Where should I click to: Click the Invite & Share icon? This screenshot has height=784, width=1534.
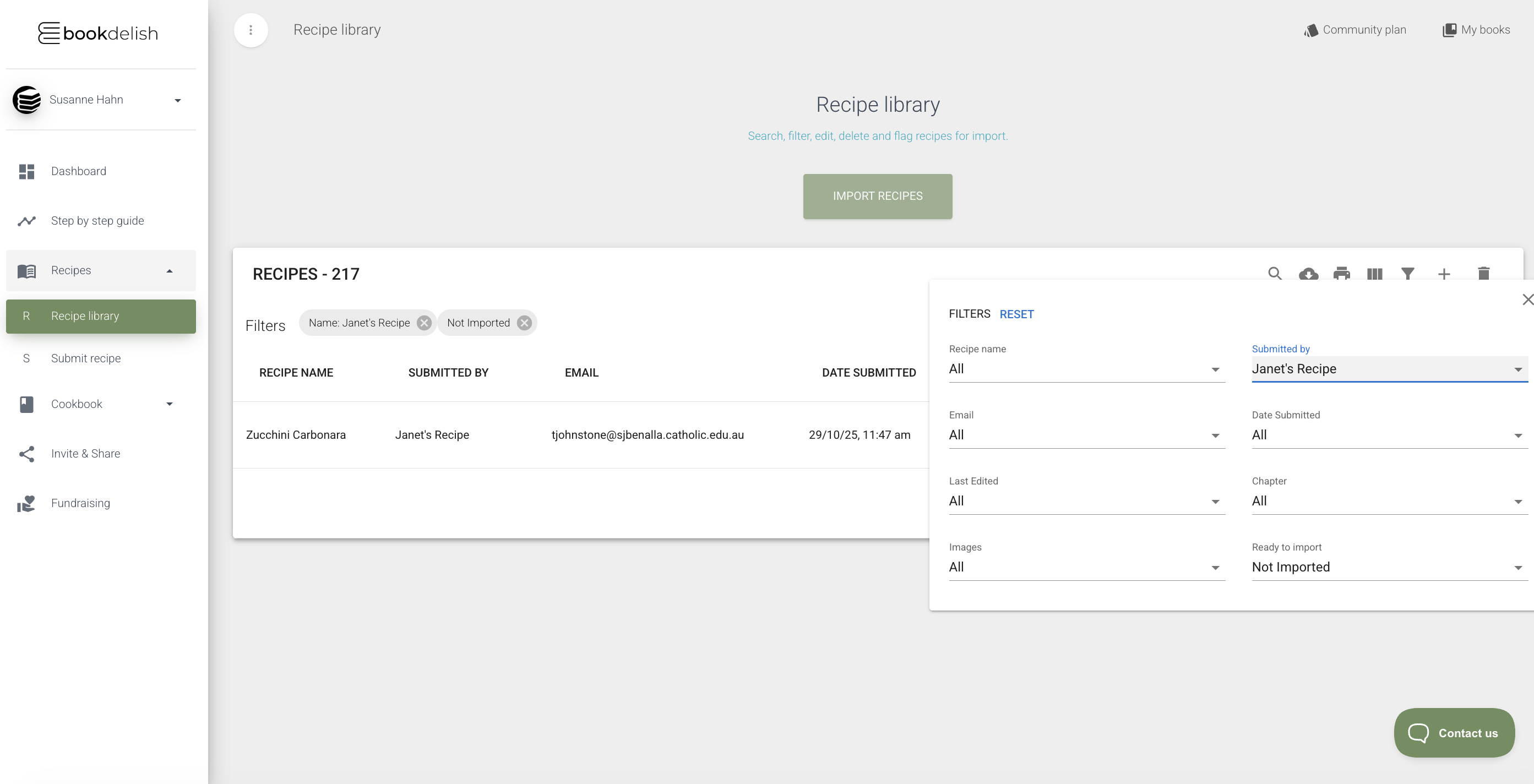pyautogui.click(x=27, y=454)
